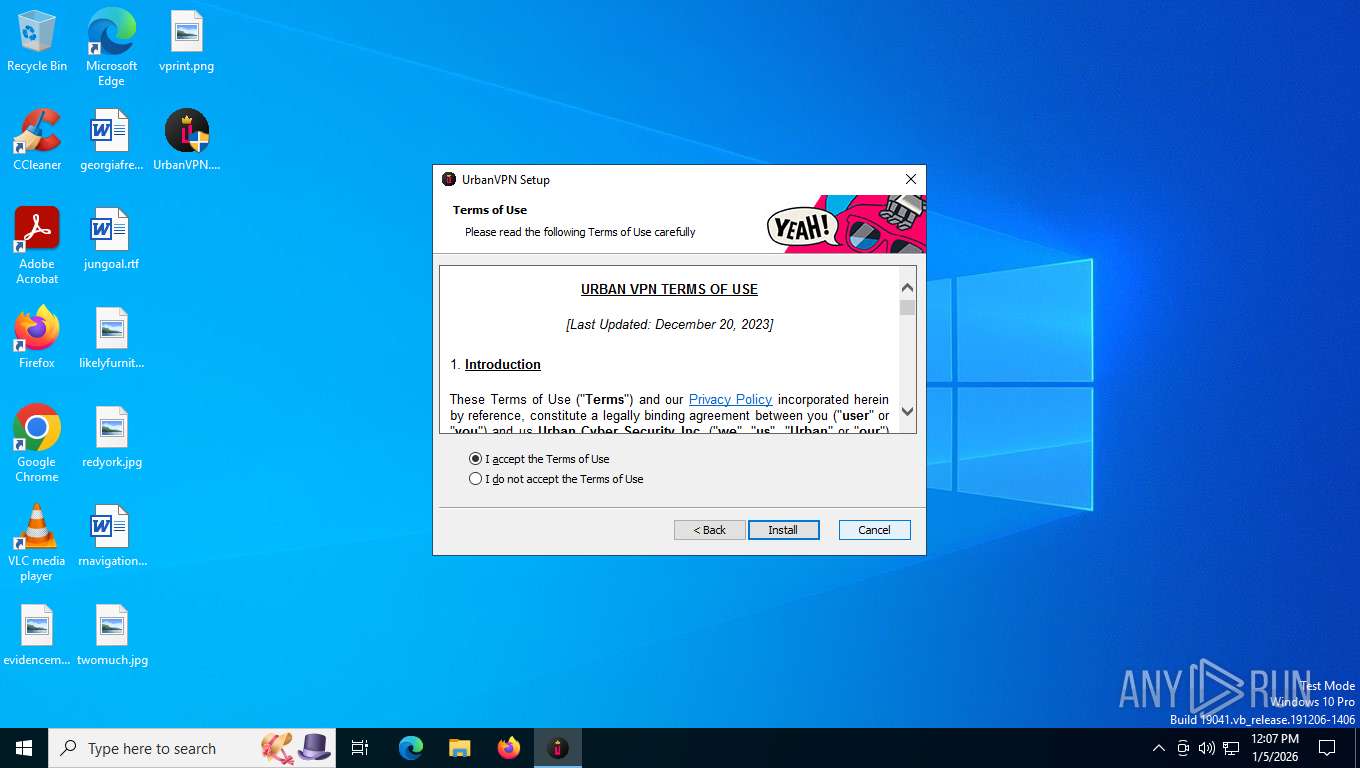Close the UrbanVPN Setup dialog
Screen dimensions: 1360x768
click(x=911, y=179)
